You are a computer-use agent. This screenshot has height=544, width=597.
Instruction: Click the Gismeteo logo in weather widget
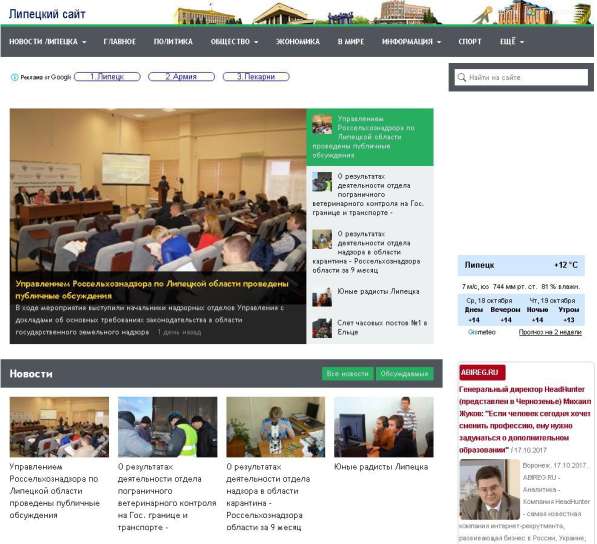[x=482, y=332]
